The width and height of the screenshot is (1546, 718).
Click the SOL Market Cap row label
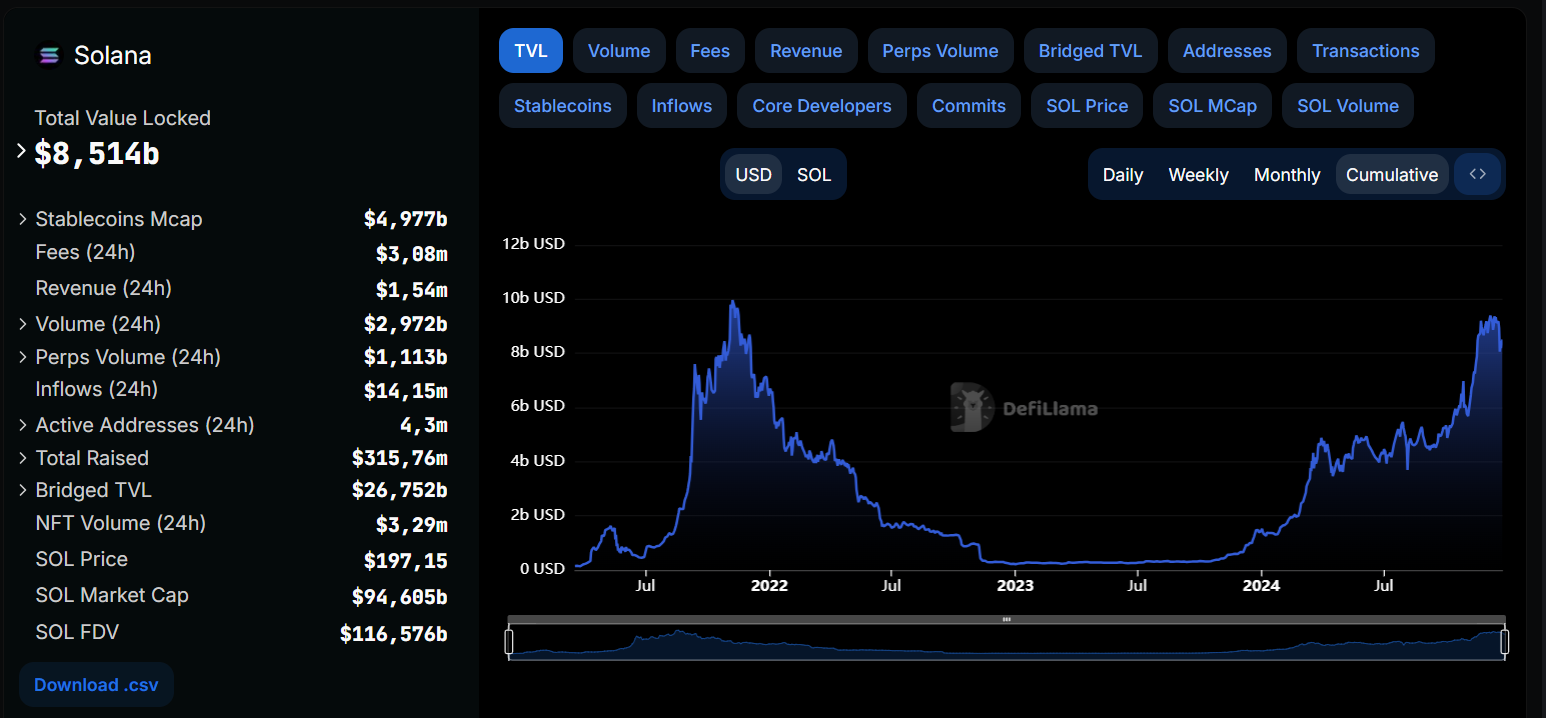pyautogui.click(x=112, y=595)
